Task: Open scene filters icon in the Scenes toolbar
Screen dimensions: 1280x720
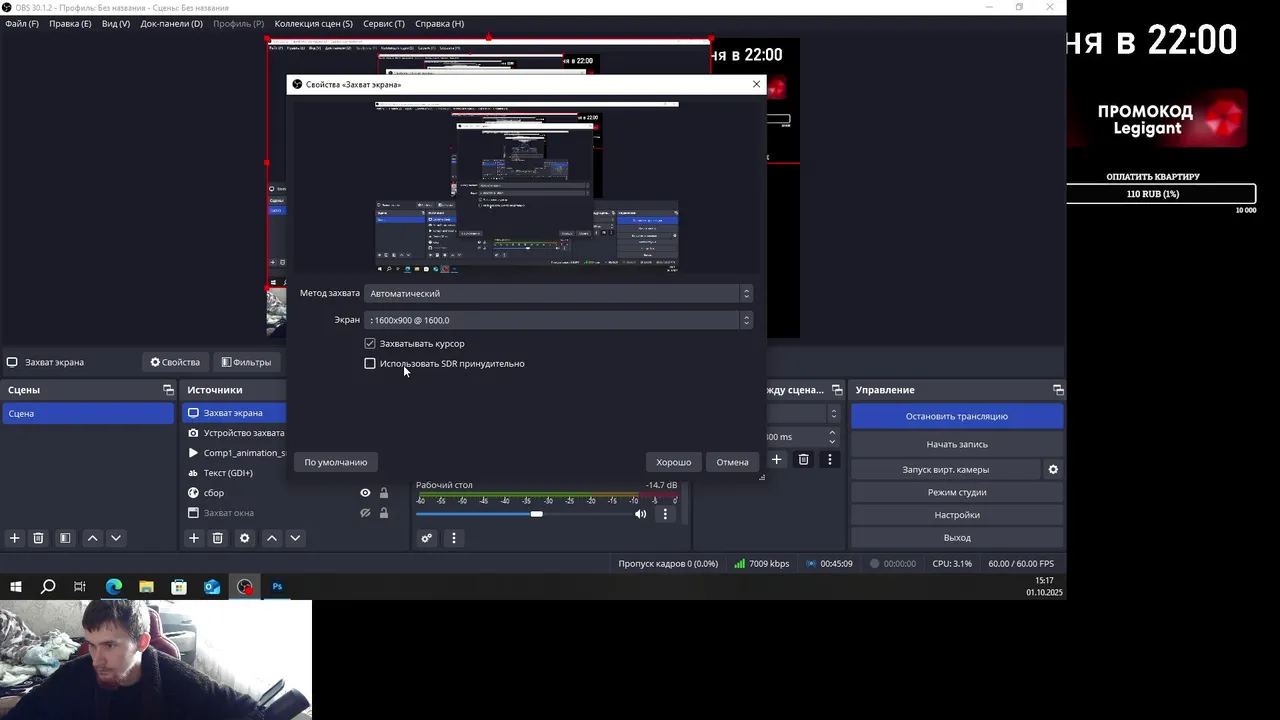Action: tap(65, 538)
